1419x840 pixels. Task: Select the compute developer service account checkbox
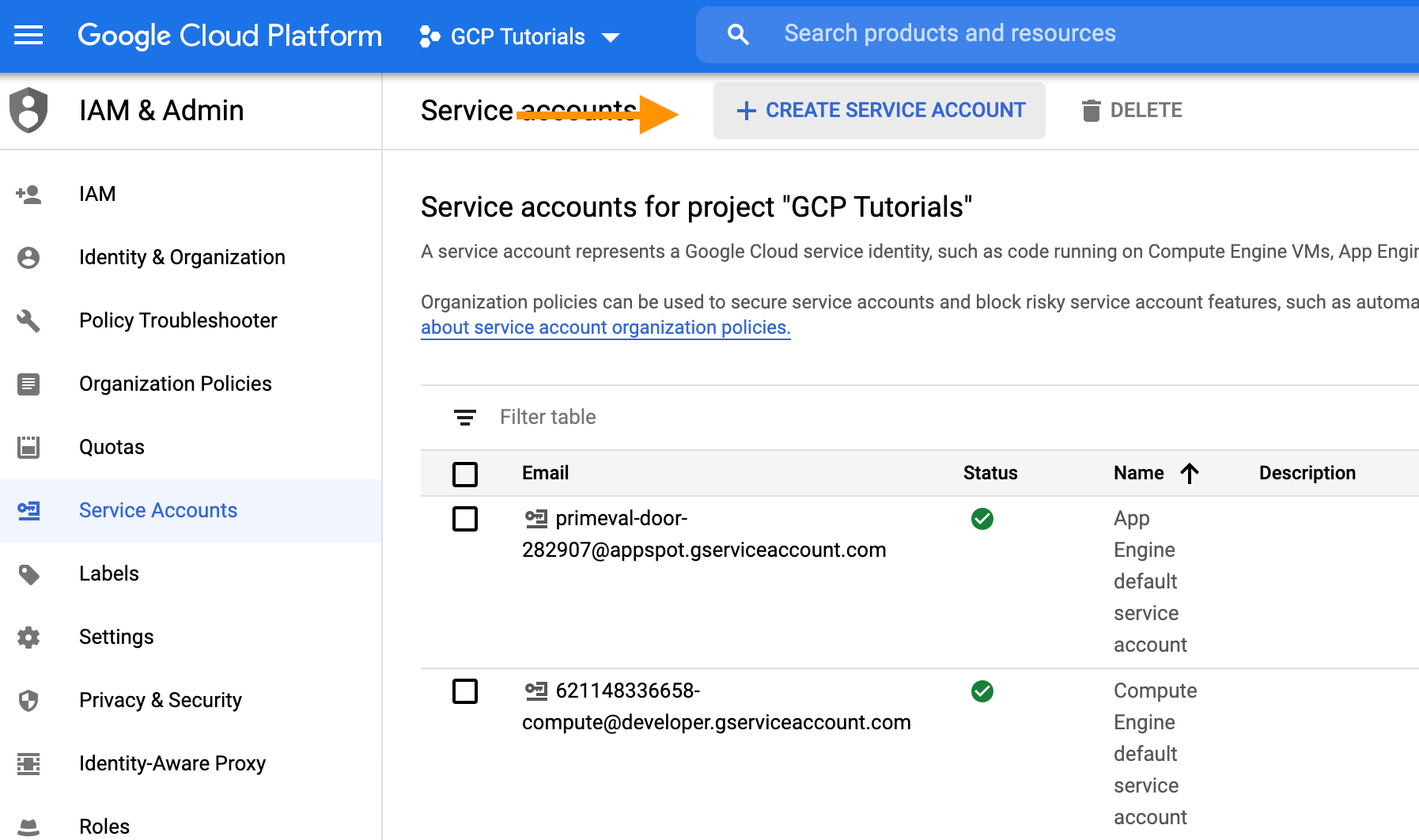(x=465, y=691)
